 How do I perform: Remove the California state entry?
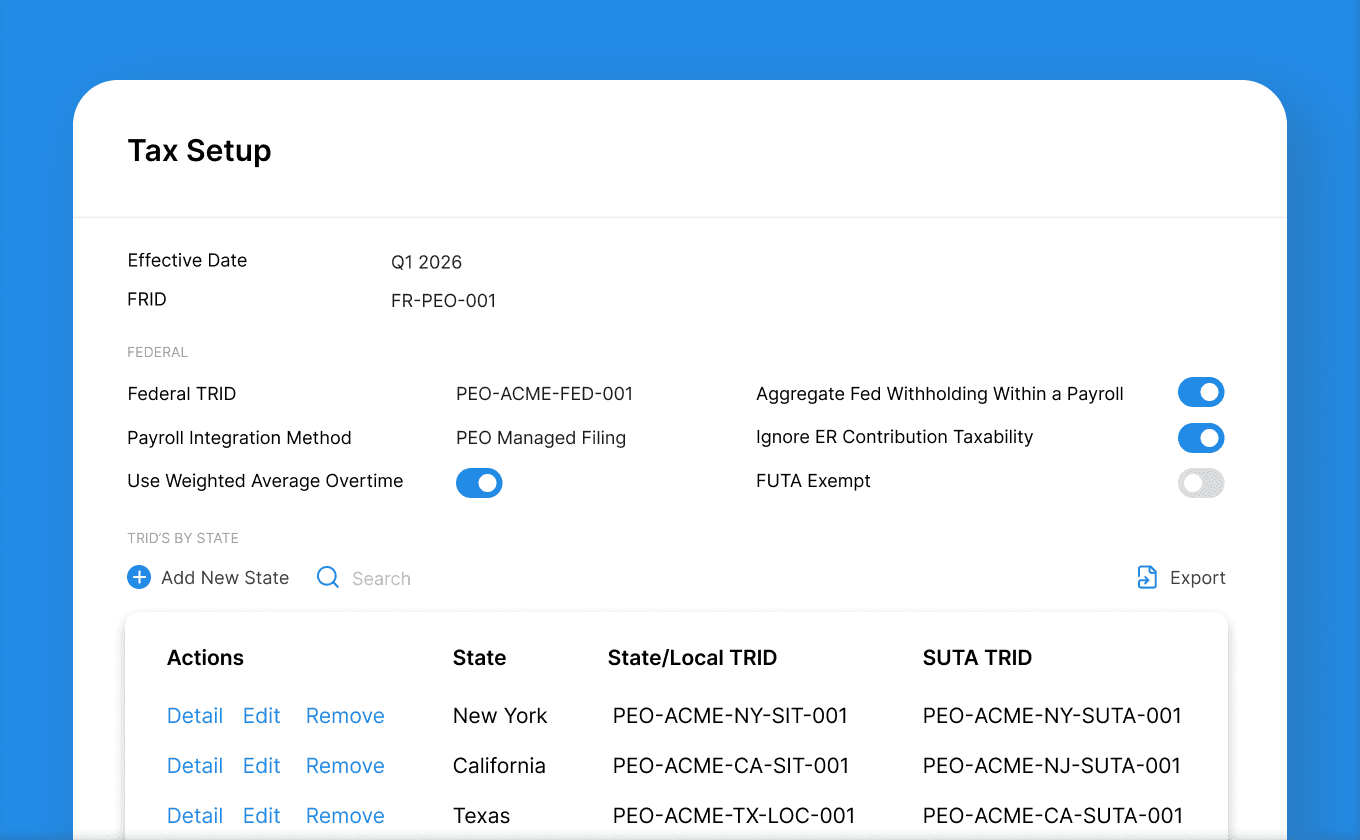tap(345, 765)
